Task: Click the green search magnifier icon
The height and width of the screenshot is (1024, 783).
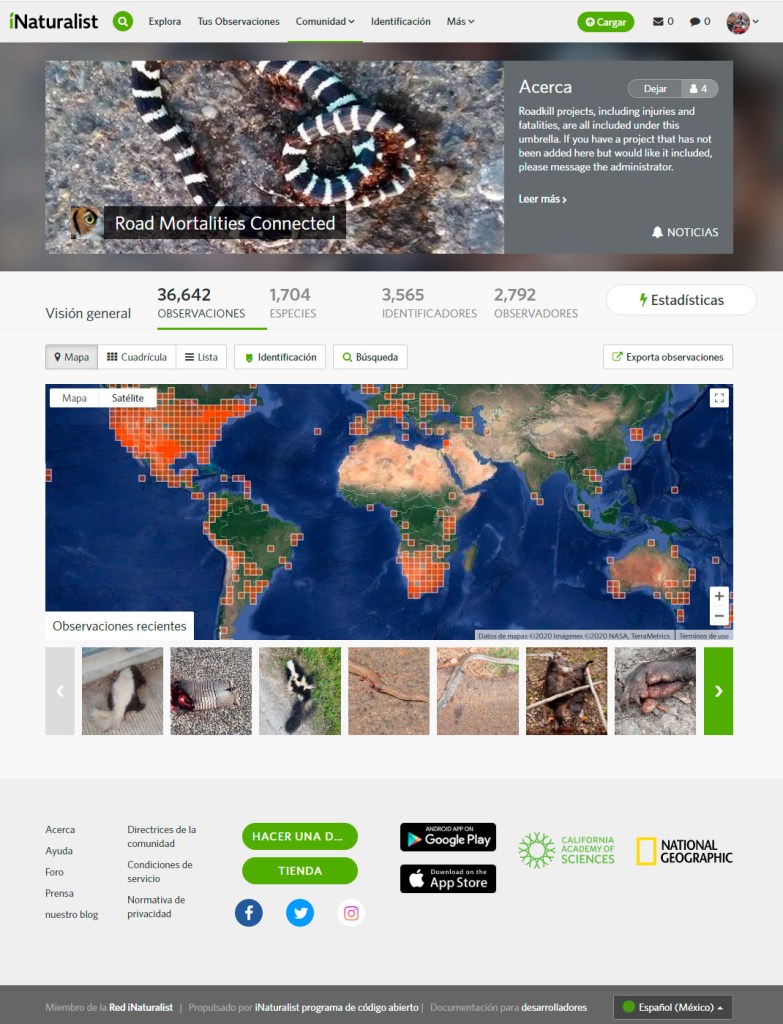Action: [123, 22]
